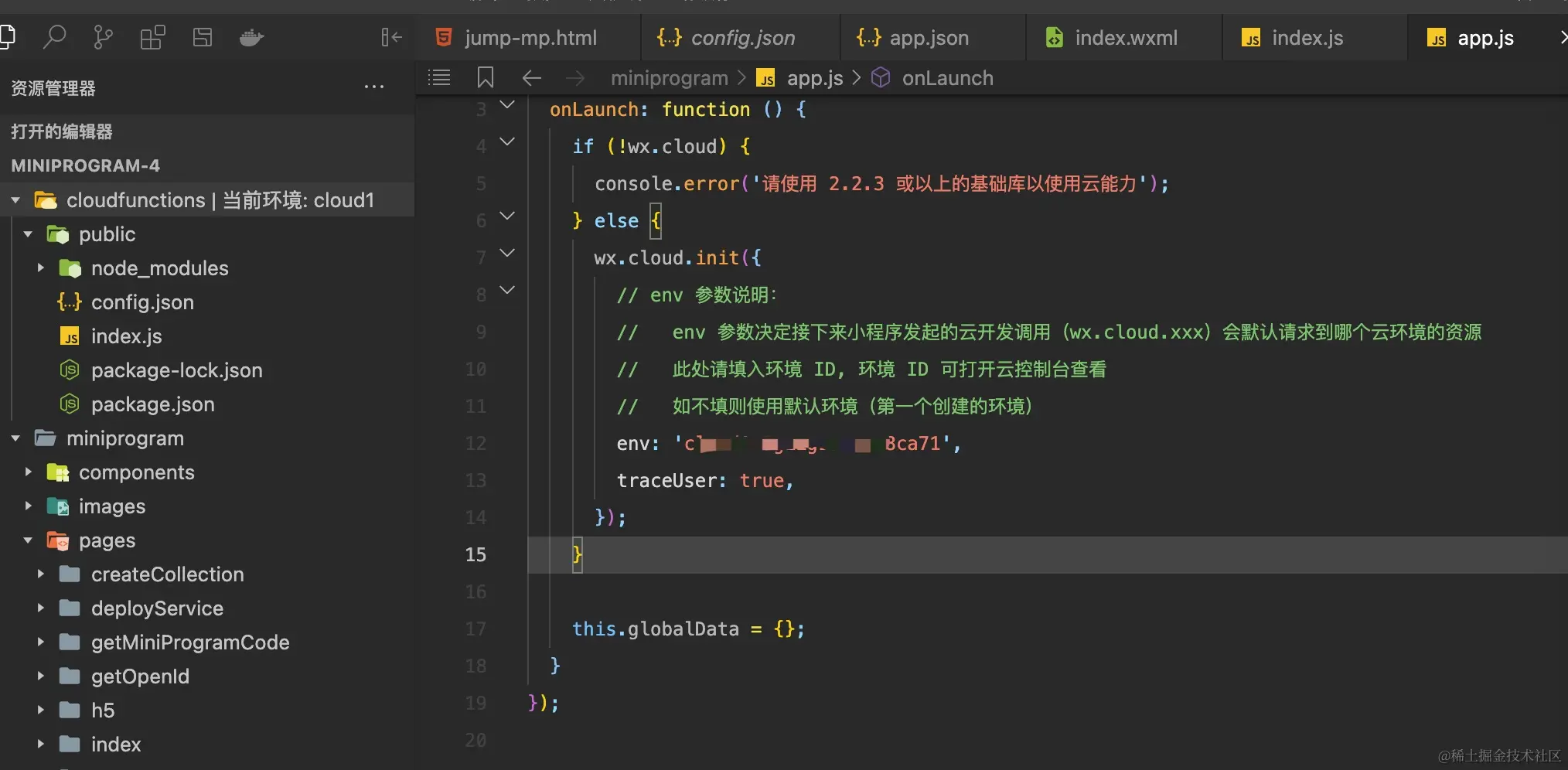Click the layout panel icon in activity bar

coord(203,37)
